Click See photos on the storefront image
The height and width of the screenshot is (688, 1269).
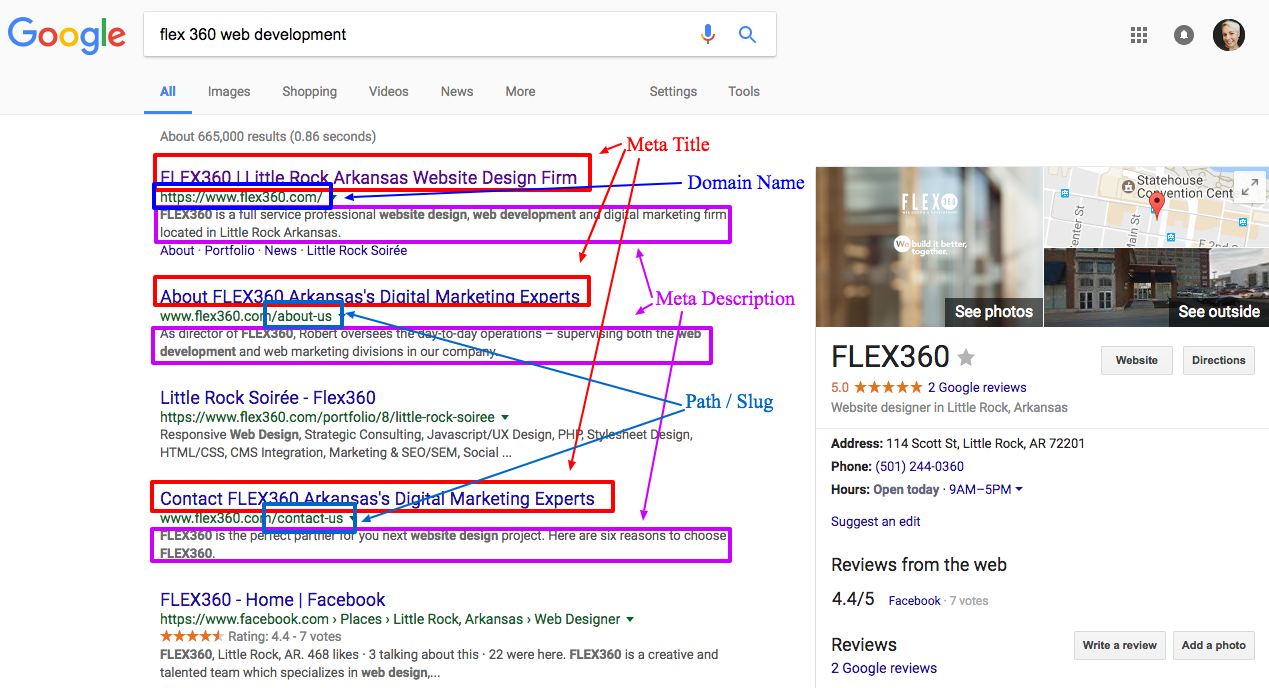tap(993, 311)
